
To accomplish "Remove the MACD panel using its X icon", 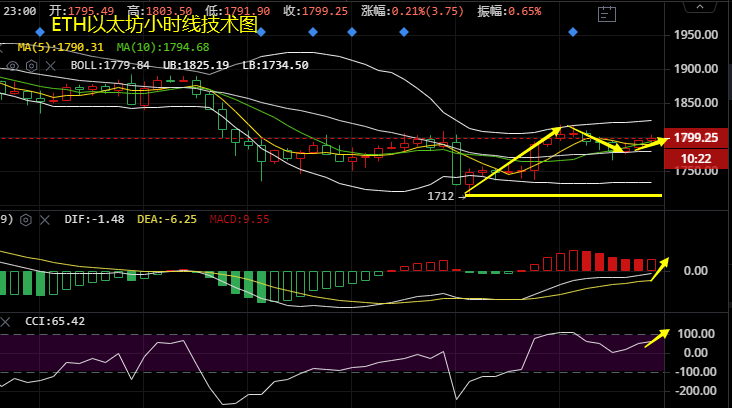I will point(46,219).
